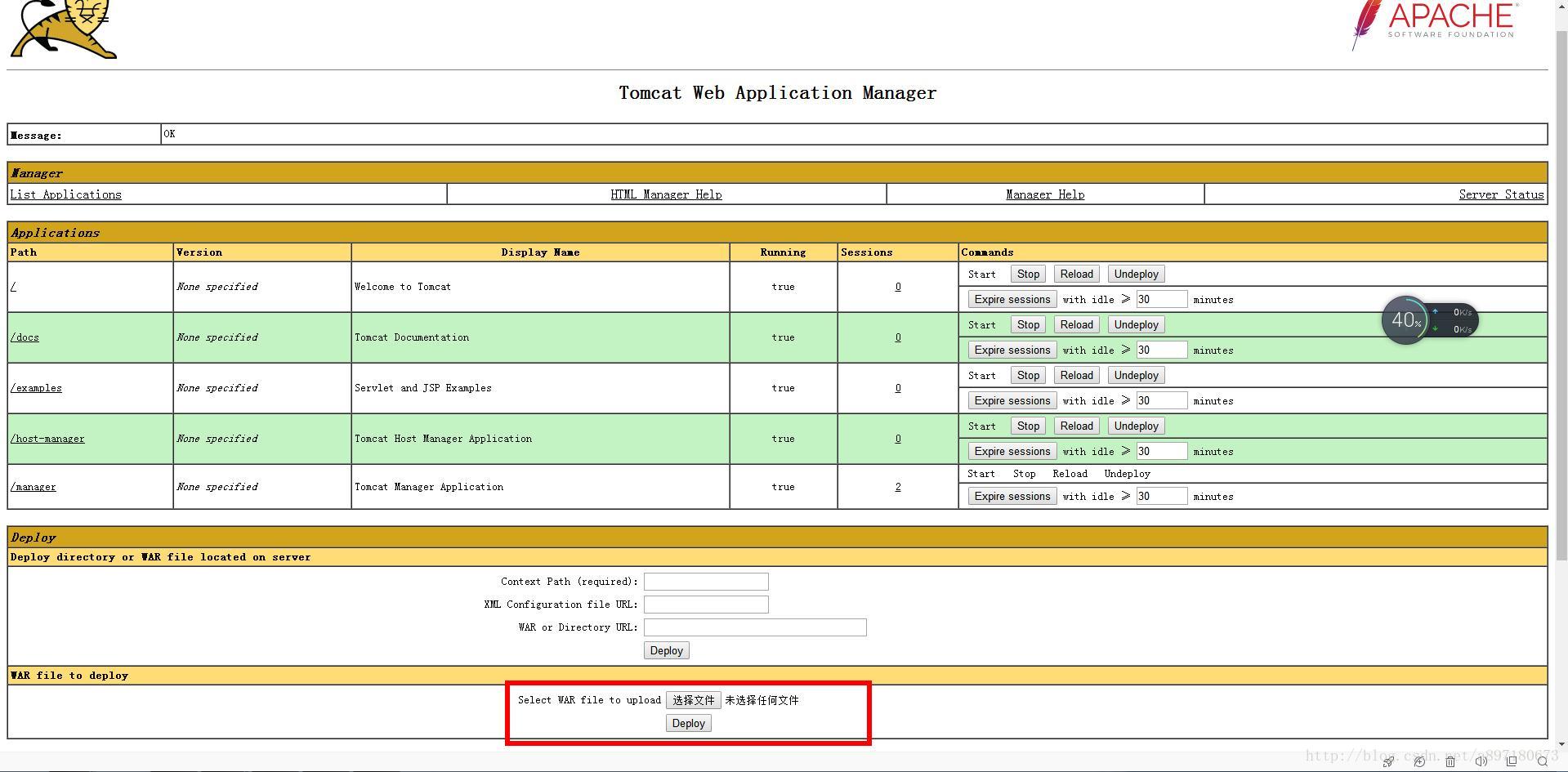Stop the /host-manager application

pos(1028,426)
